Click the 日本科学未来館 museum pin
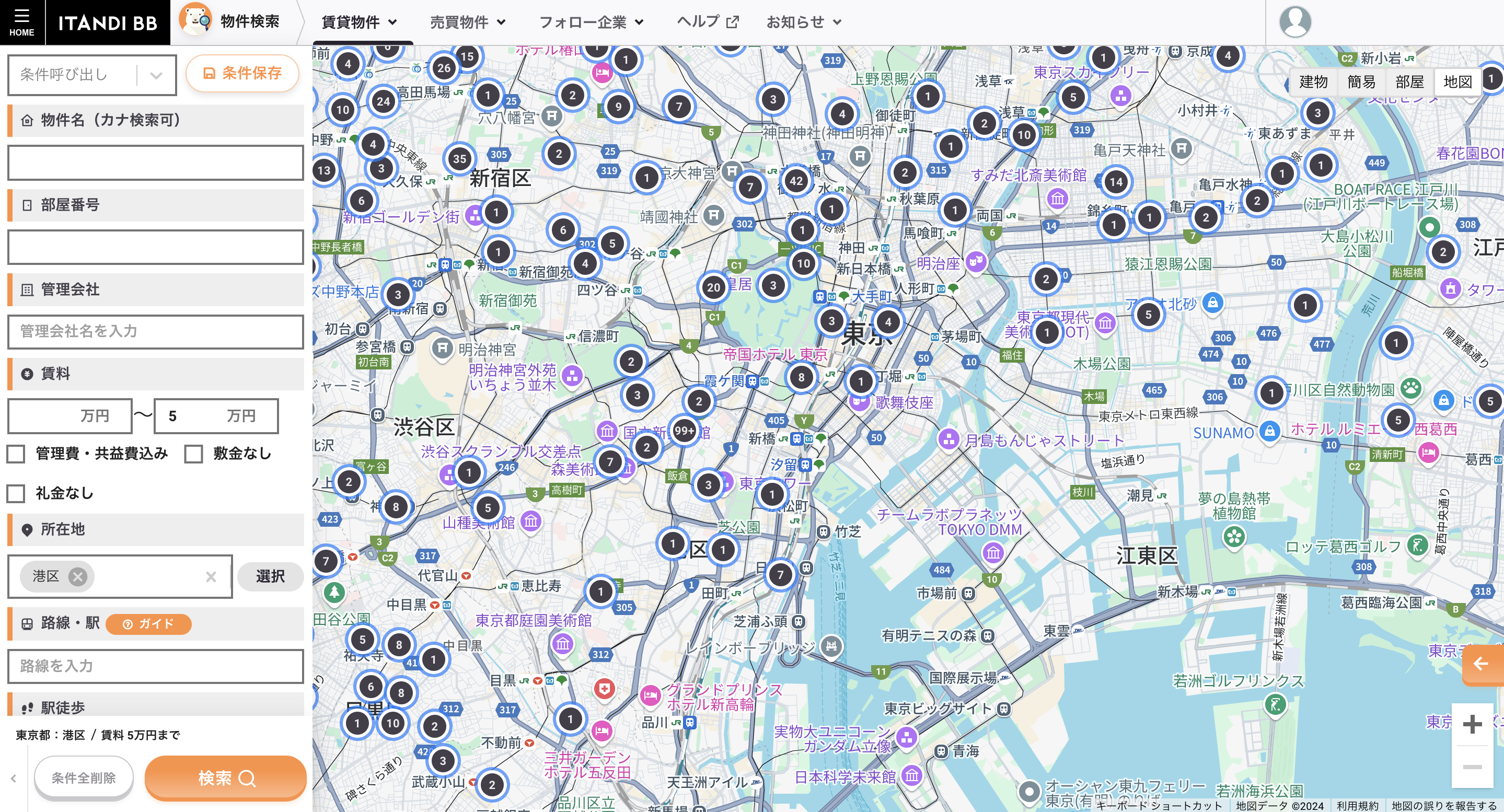Viewport: 1504px width, 812px height. (x=911, y=776)
